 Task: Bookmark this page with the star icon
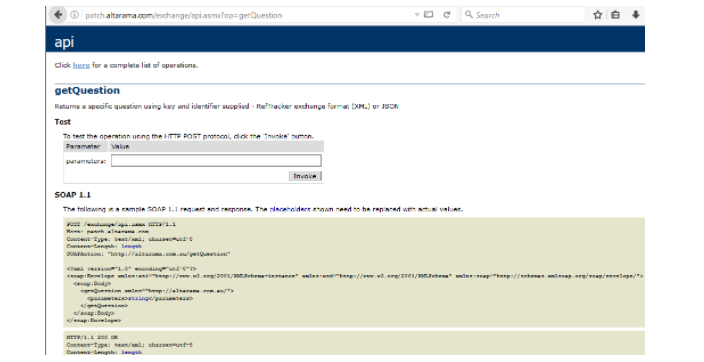pyautogui.click(x=598, y=15)
